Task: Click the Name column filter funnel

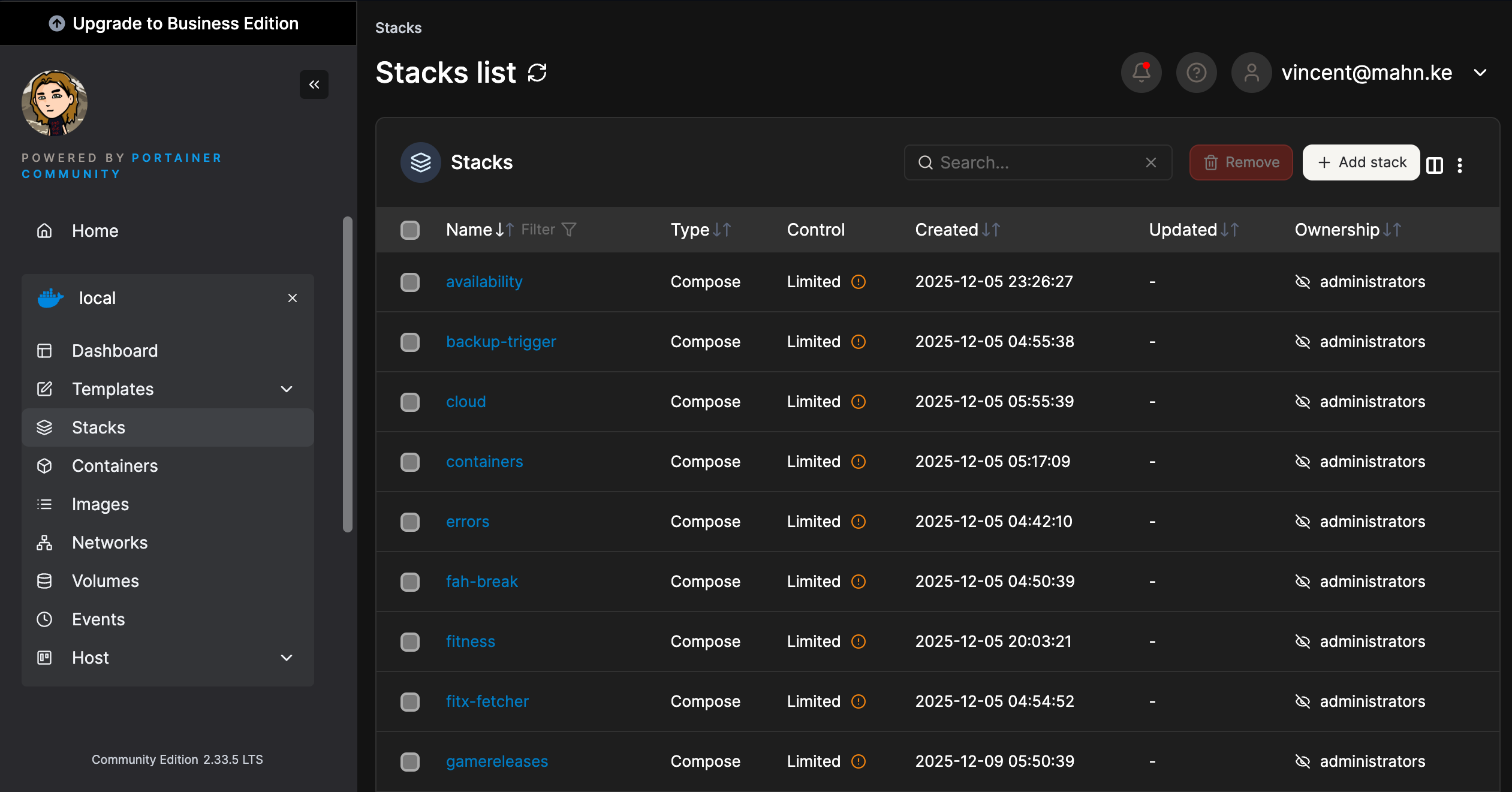Action: (568, 230)
